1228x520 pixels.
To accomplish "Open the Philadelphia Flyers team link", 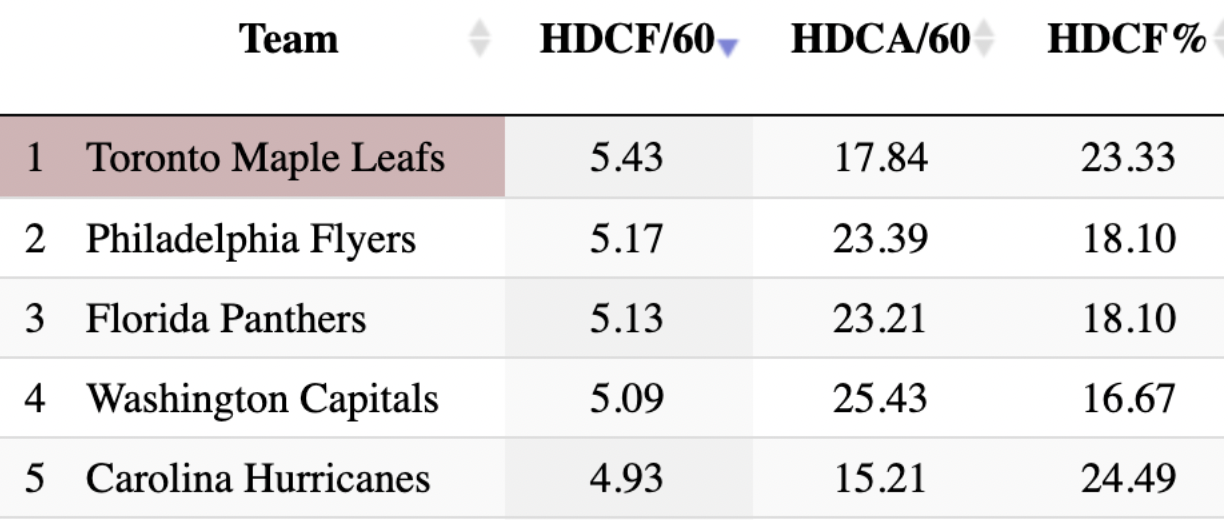I will click(x=250, y=239).
